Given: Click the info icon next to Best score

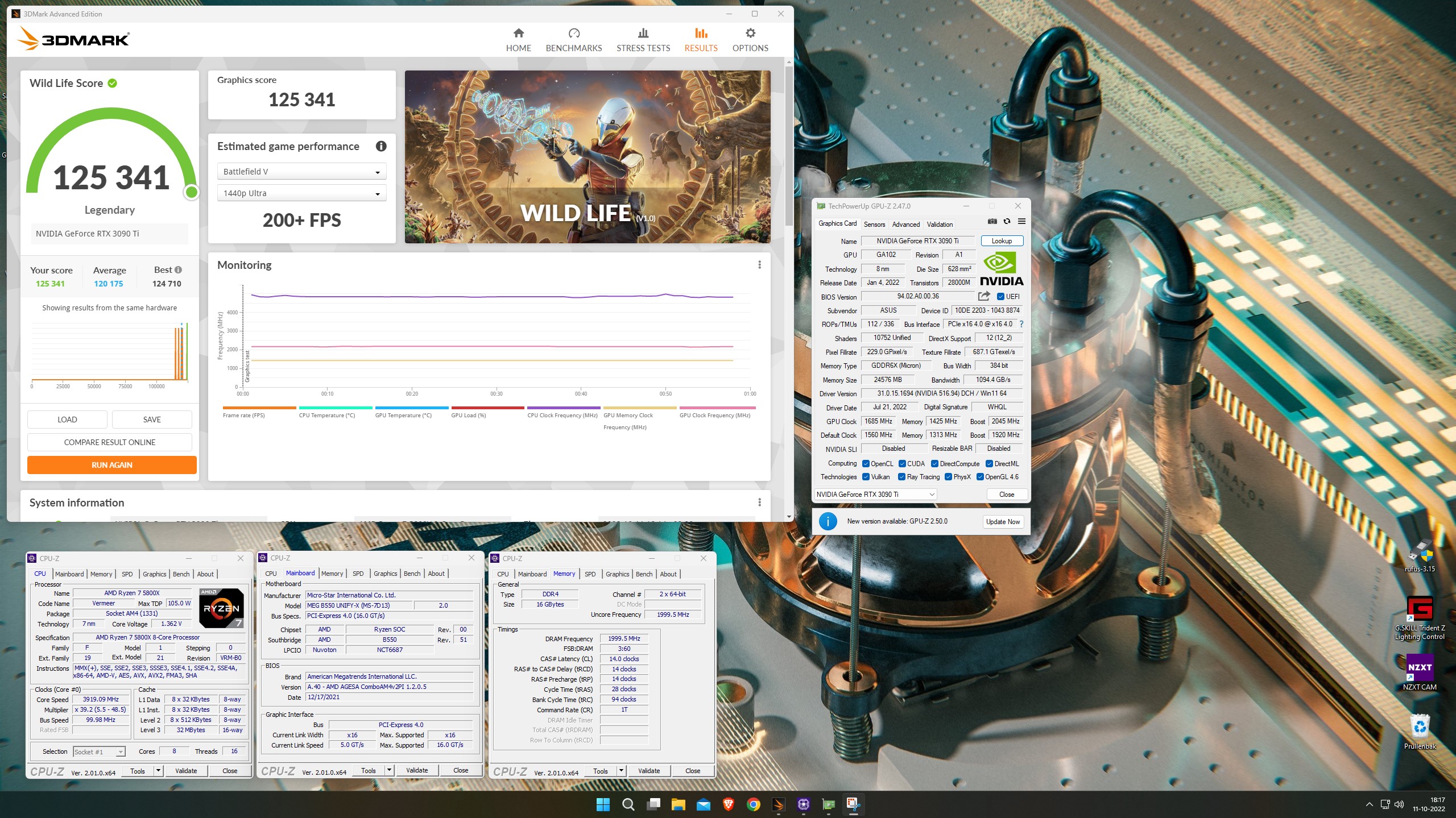Looking at the screenshot, I should tap(178, 270).
